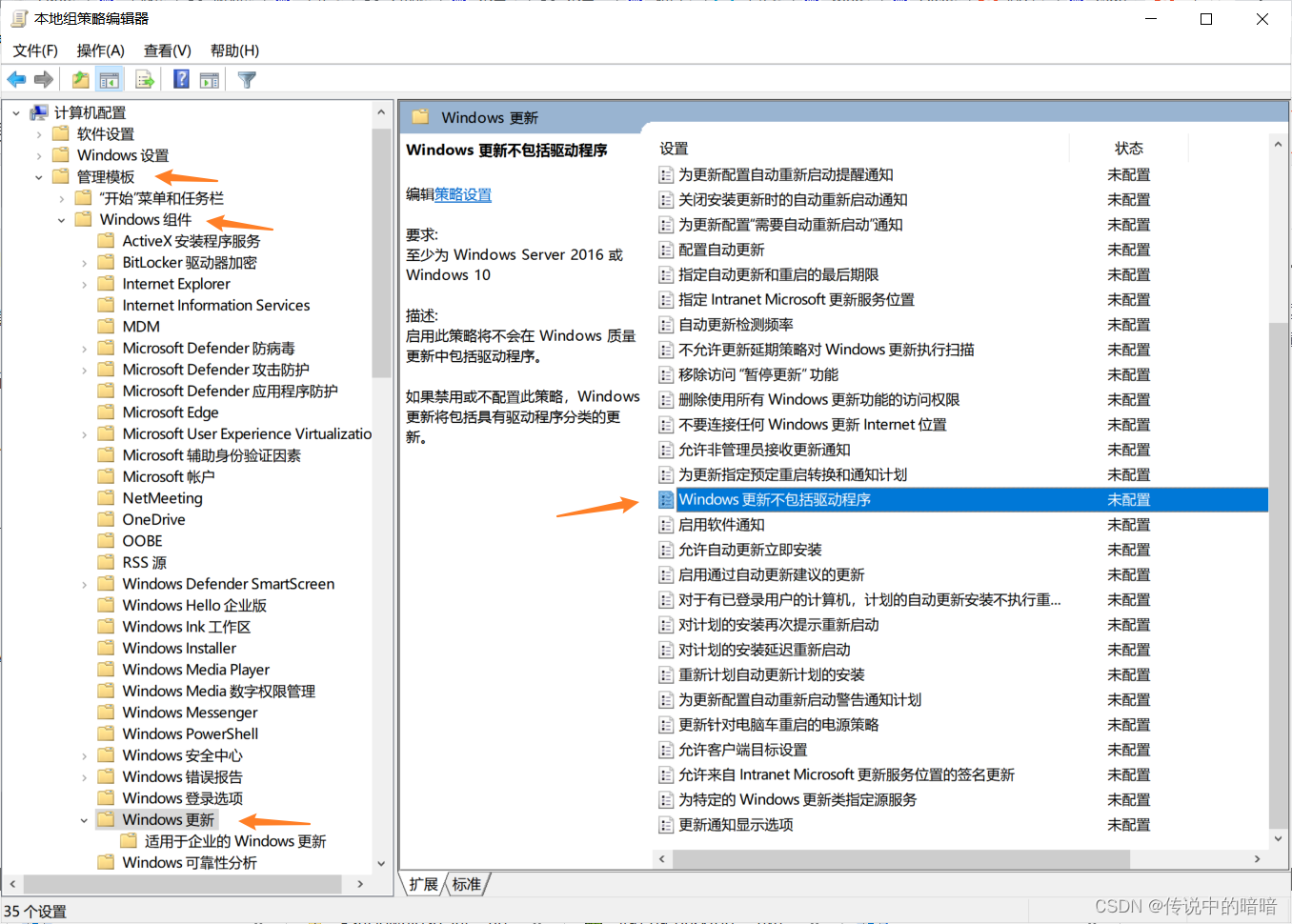The height and width of the screenshot is (924, 1292).
Task: Click the folder icon beside NetMeeting
Action: click(107, 498)
